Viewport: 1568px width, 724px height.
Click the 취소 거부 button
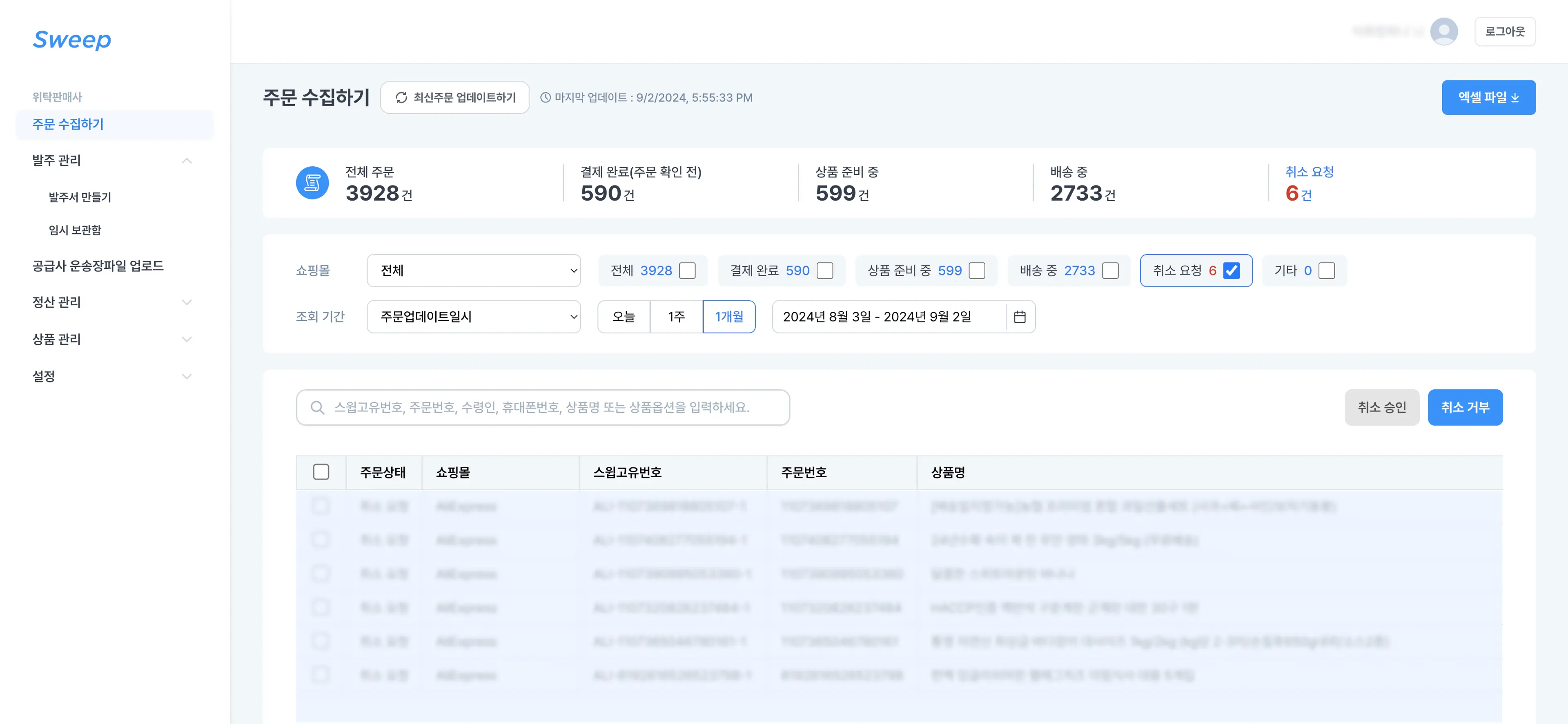pos(1465,407)
